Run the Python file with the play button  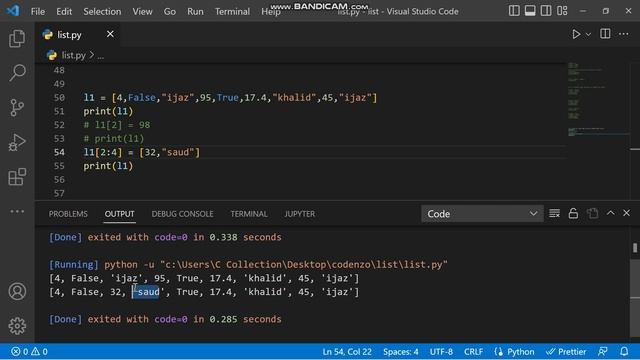pos(576,34)
